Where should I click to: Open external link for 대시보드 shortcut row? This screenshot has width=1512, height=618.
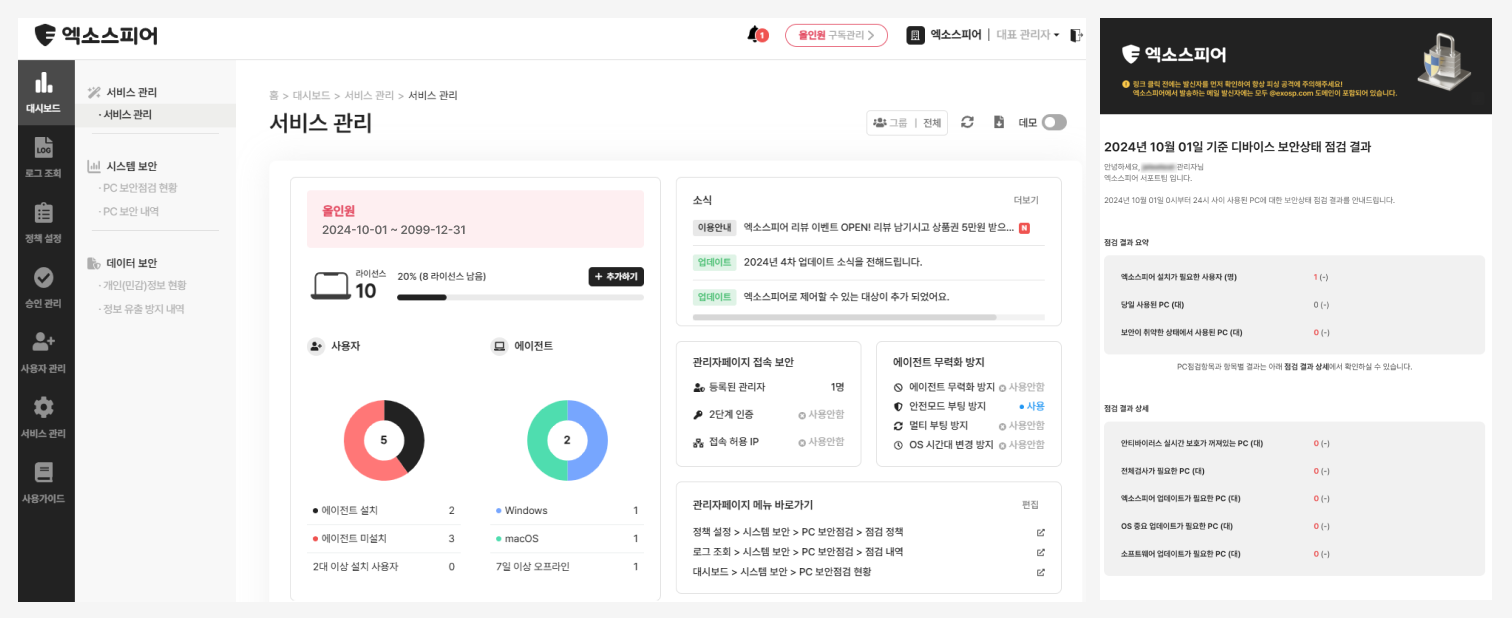[x=1040, y=572]
